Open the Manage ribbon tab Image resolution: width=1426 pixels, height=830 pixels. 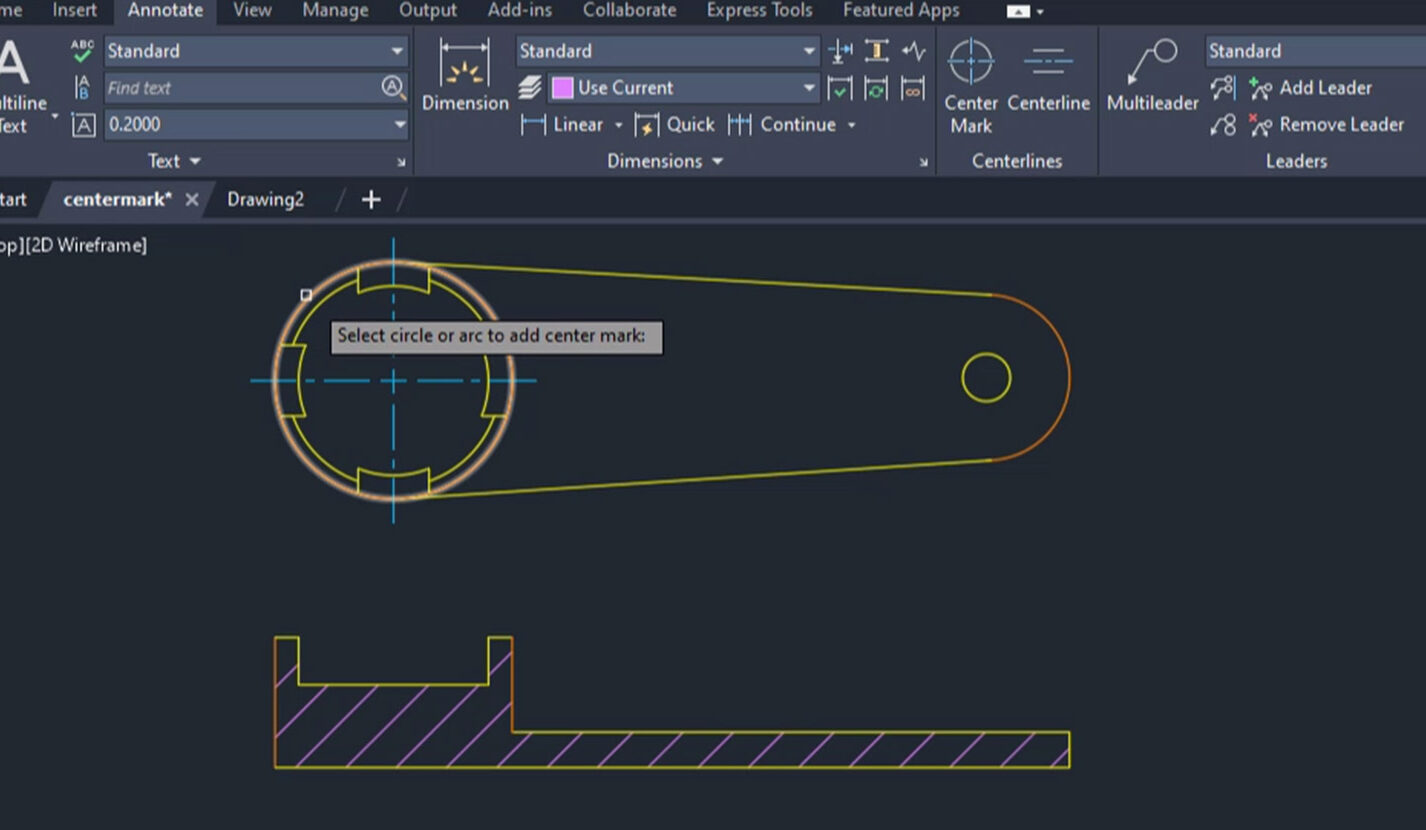[335, 10]
